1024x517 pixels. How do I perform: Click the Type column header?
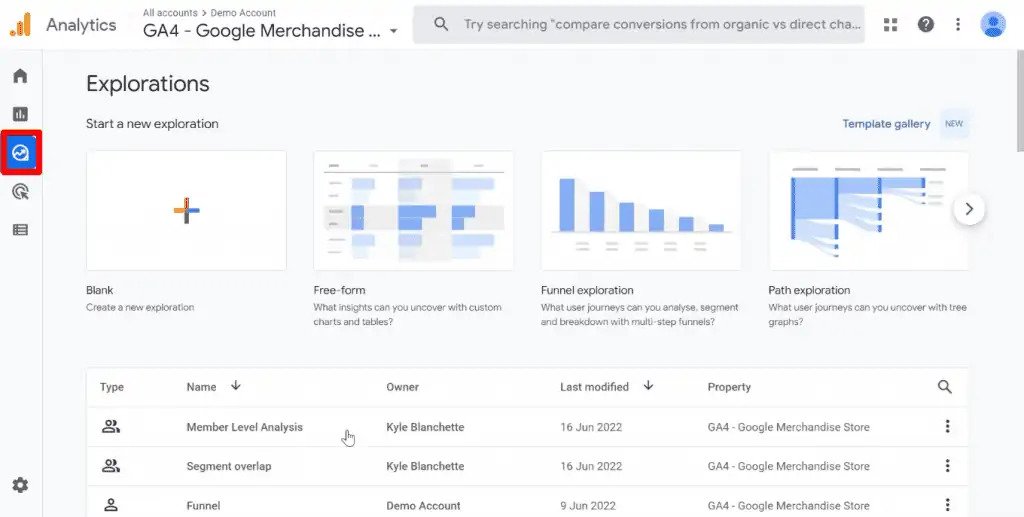tap(112, 387)
